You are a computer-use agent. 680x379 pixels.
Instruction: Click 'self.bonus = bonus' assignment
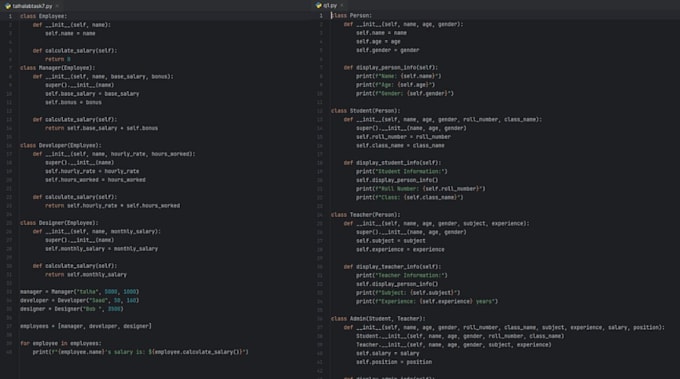(x=73, y=102)
